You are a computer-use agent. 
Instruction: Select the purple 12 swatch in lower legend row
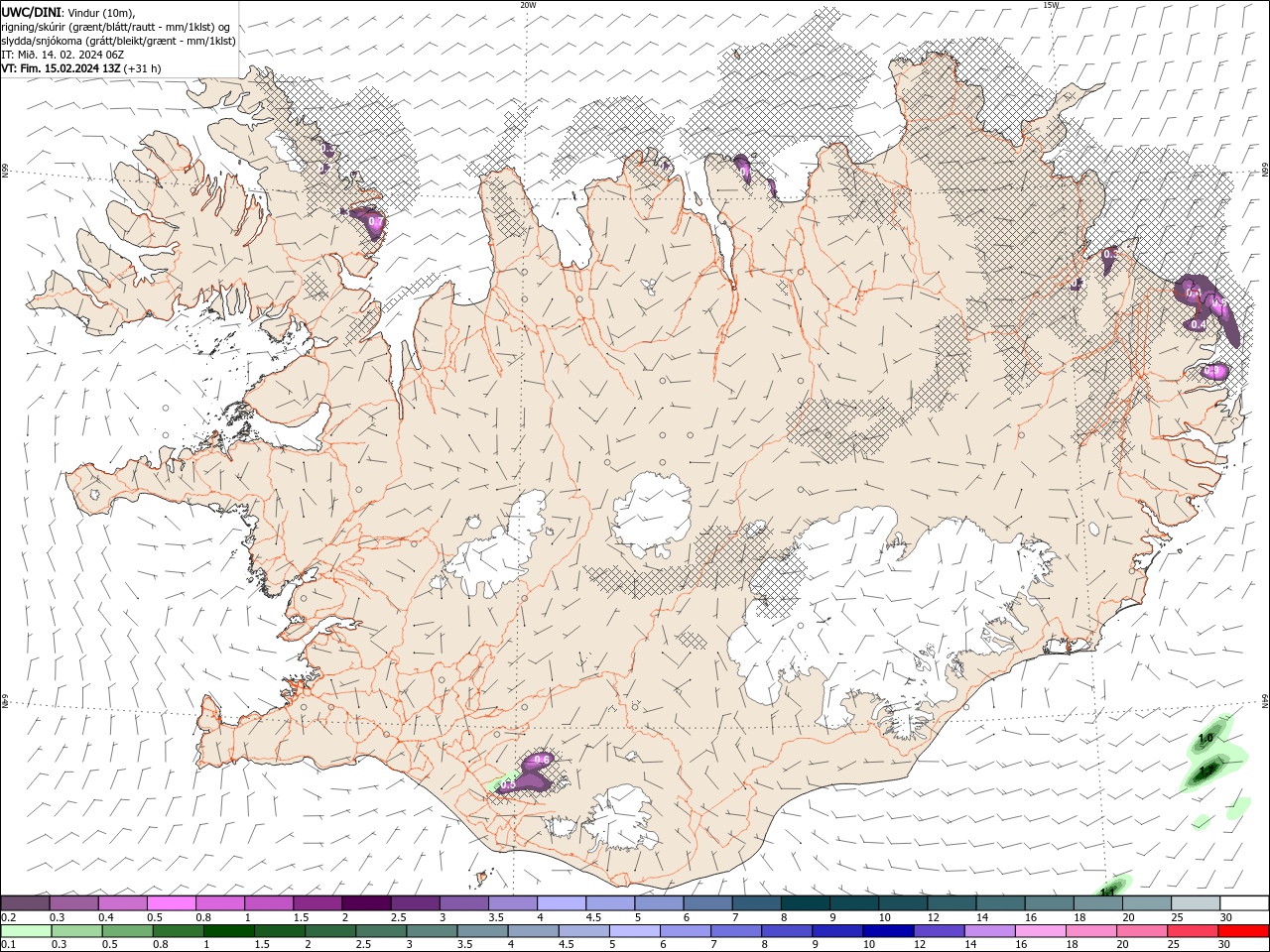click(x=939, y=931)
